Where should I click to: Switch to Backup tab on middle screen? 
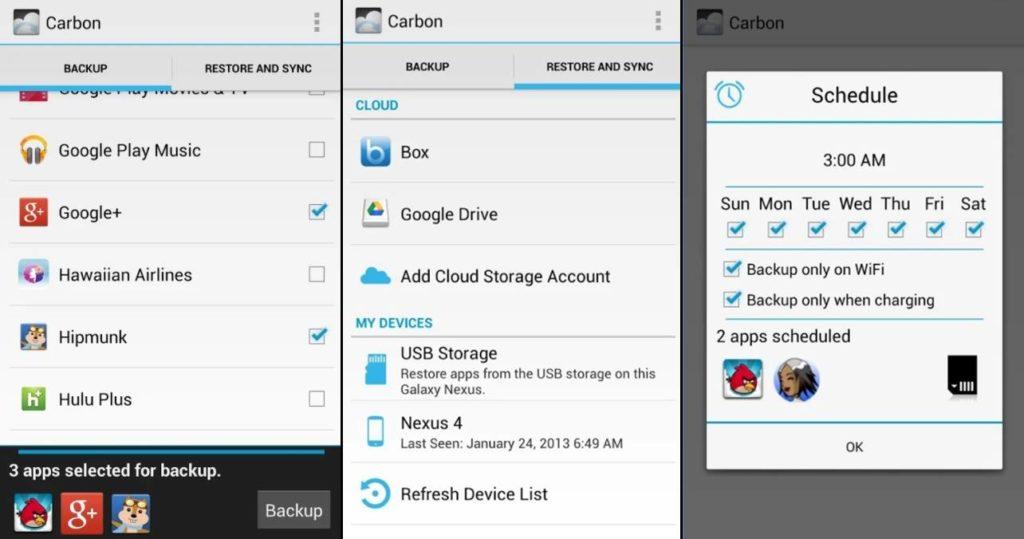click(427, 67)
